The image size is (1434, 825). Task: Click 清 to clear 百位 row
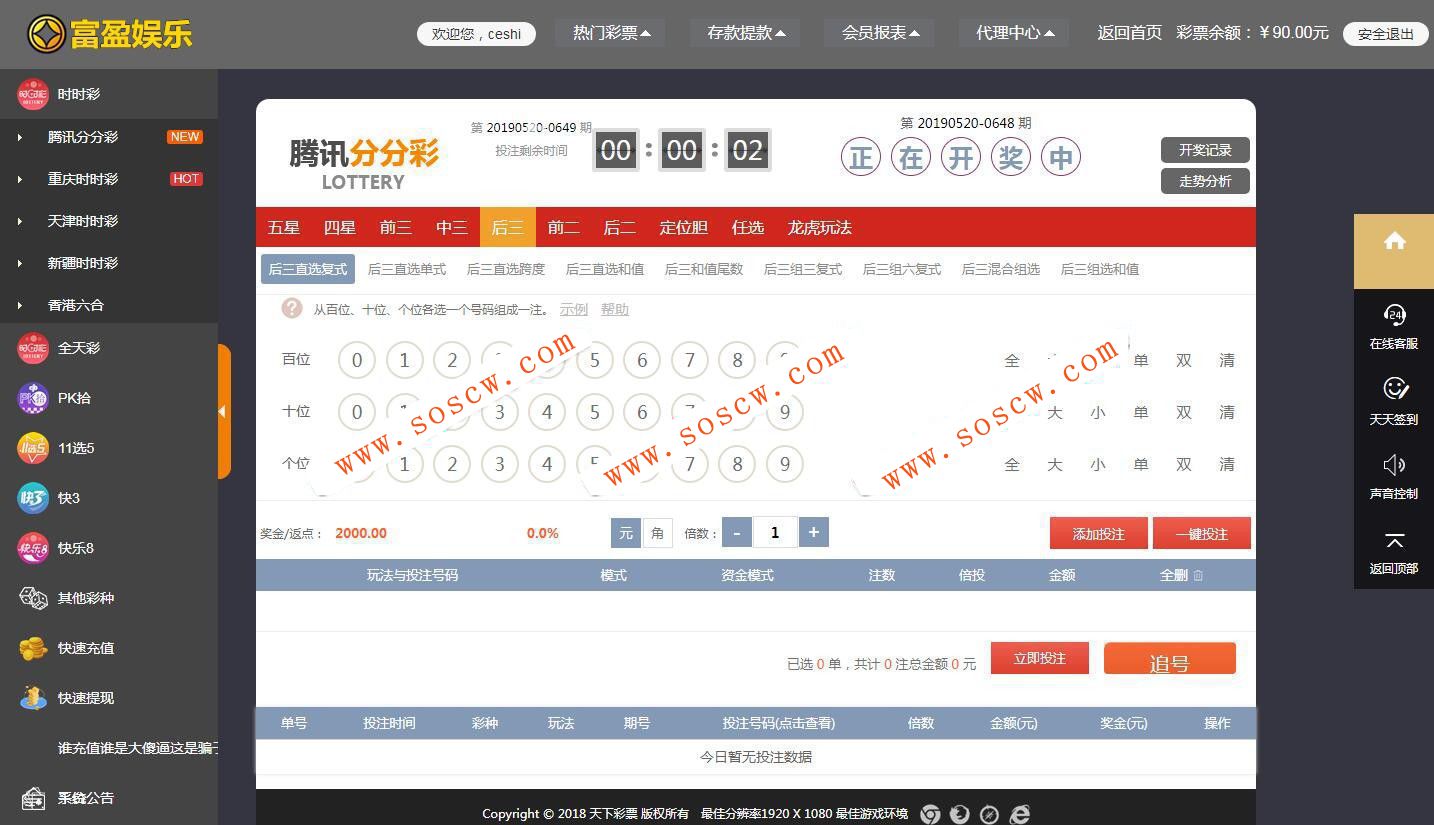click(x=1227, y=360)
